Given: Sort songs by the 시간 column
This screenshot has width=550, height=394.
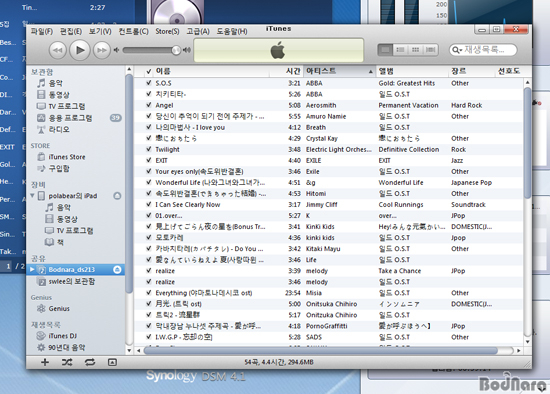Looking at the screenshot, I should point(286,71).
